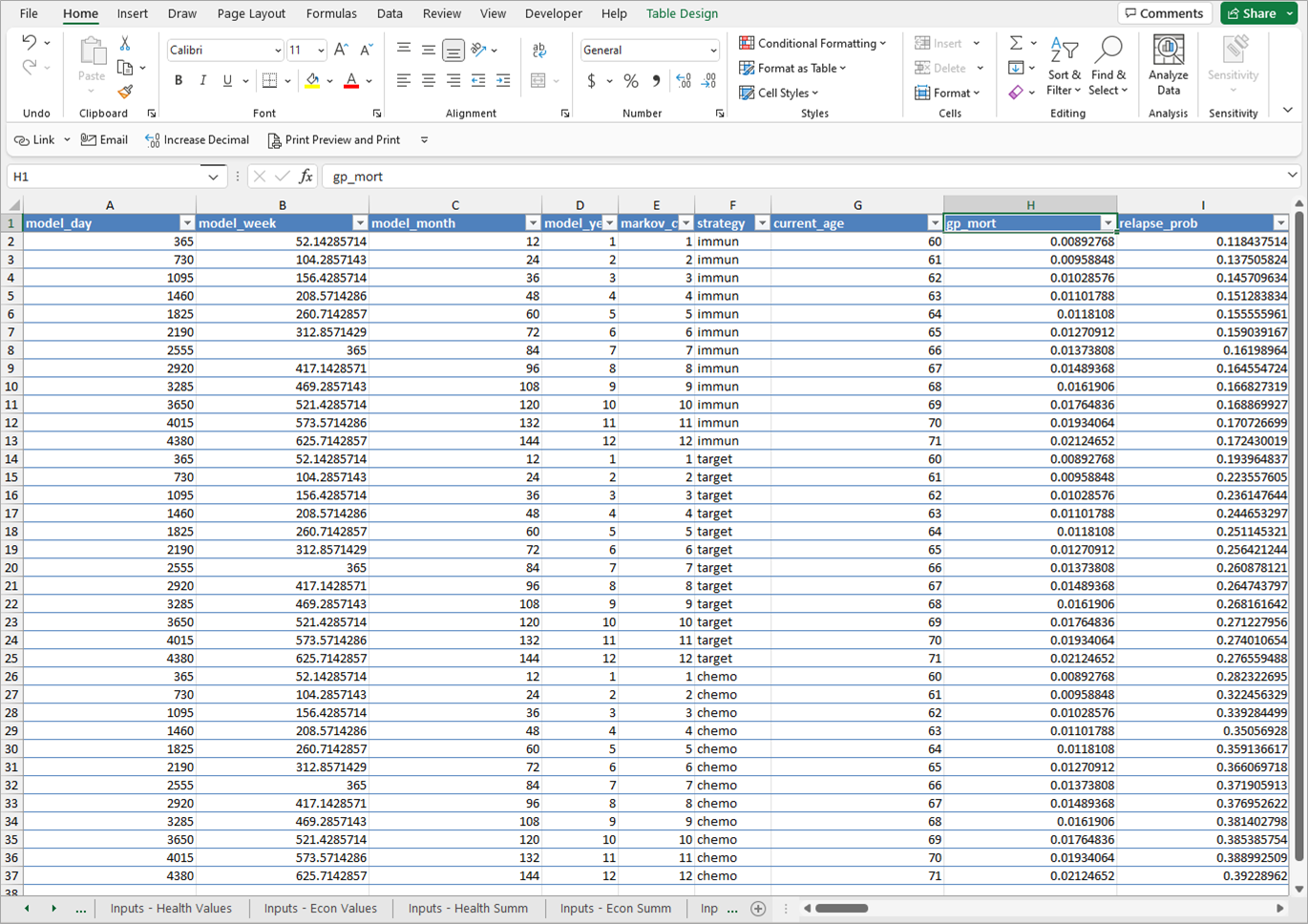
Task: Insert function with the fx icon
Action: (x=306, y=177)
